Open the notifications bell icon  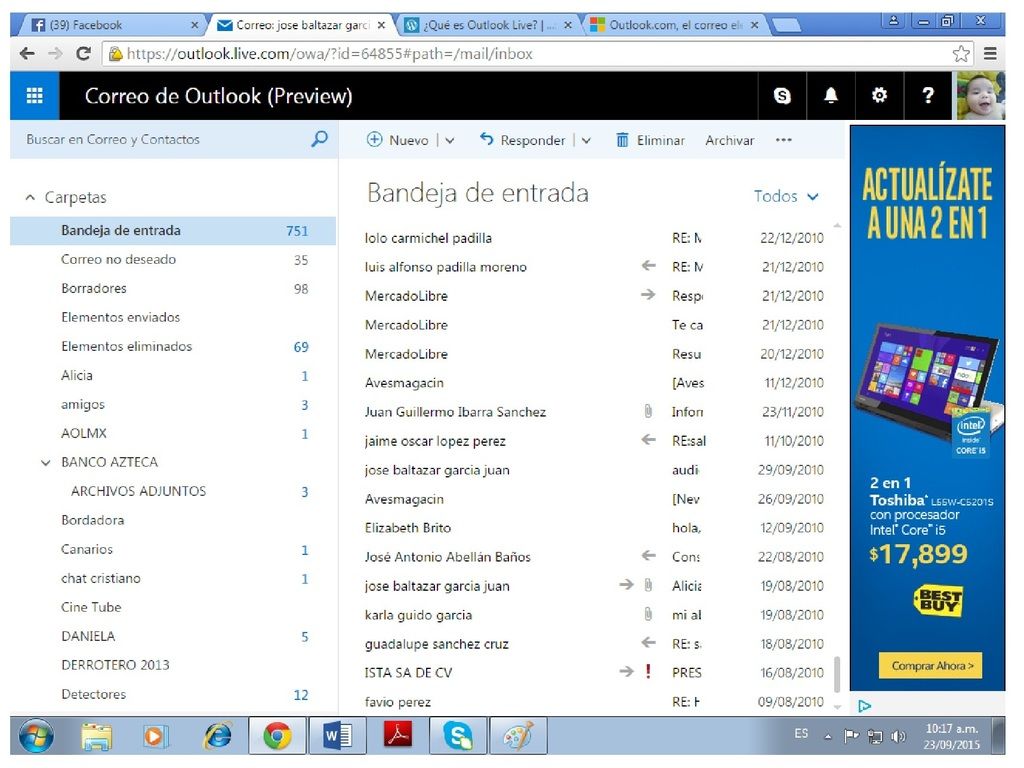[x=831, y=96]
